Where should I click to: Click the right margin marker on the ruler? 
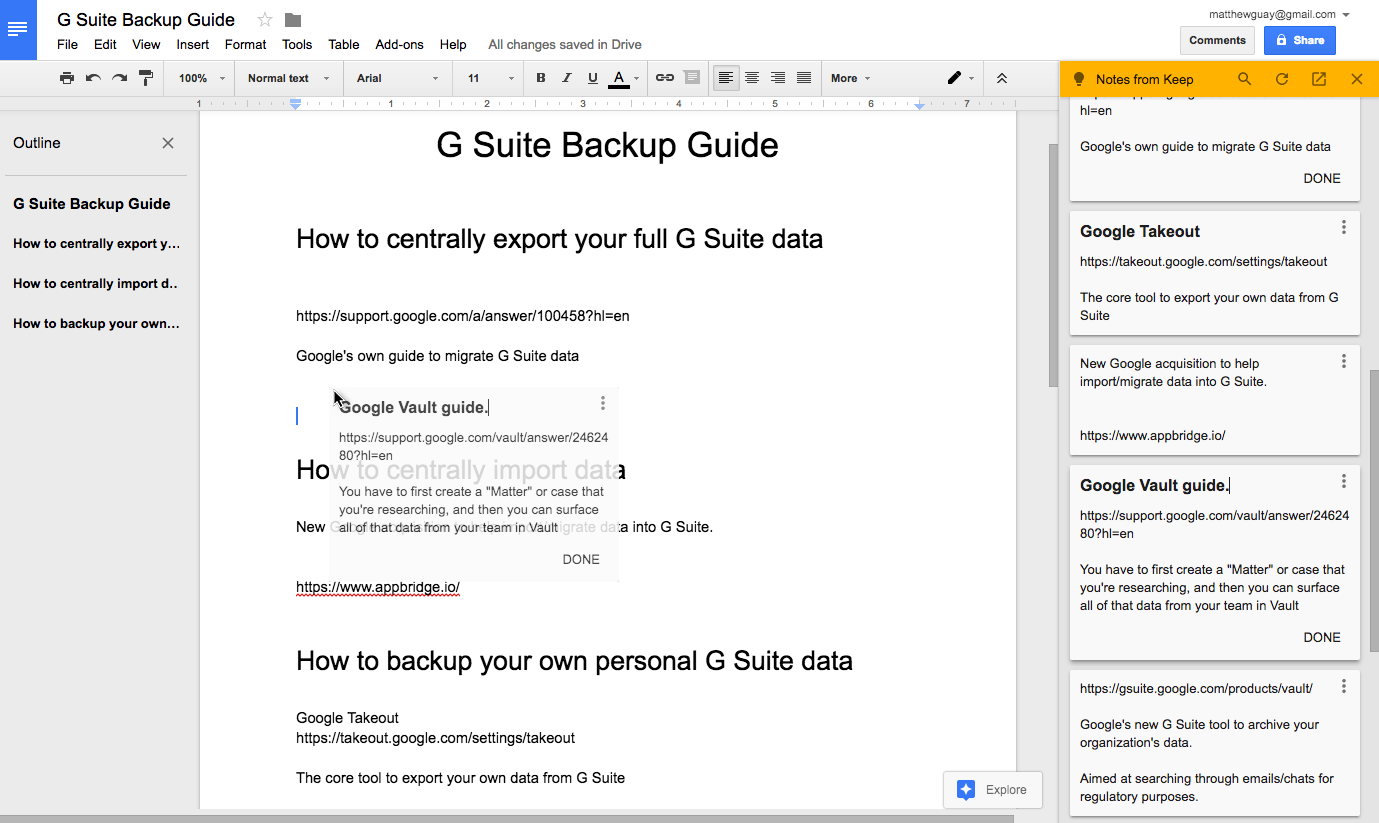tap(920, 105)
